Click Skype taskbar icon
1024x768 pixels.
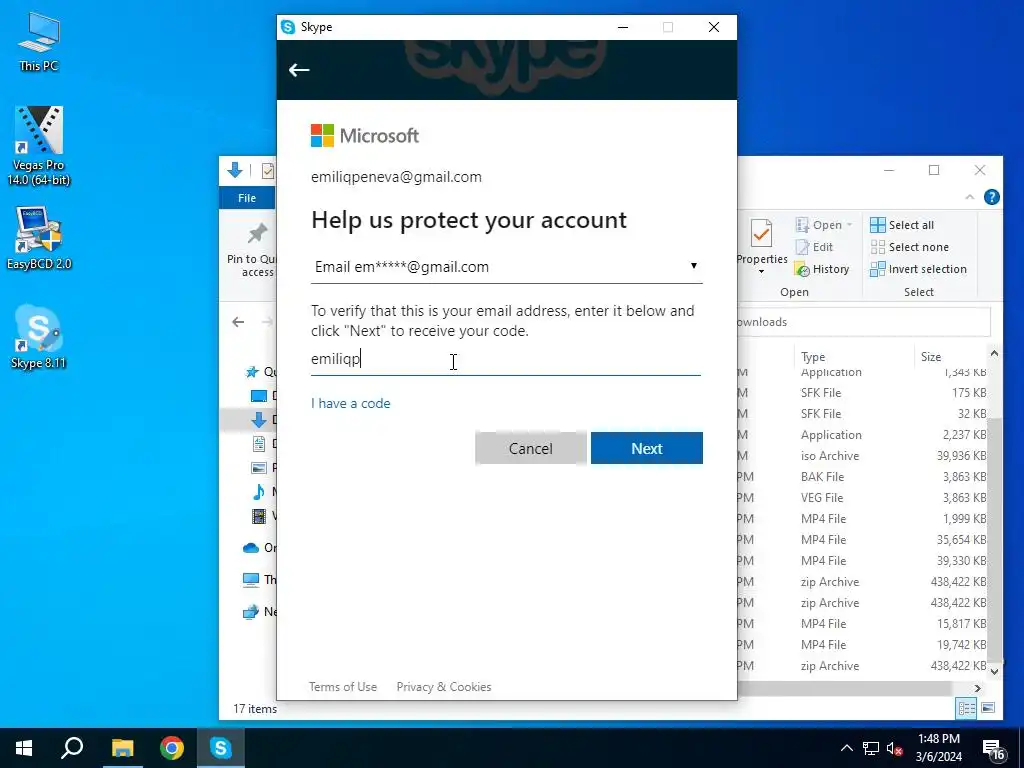click(221, 748)
